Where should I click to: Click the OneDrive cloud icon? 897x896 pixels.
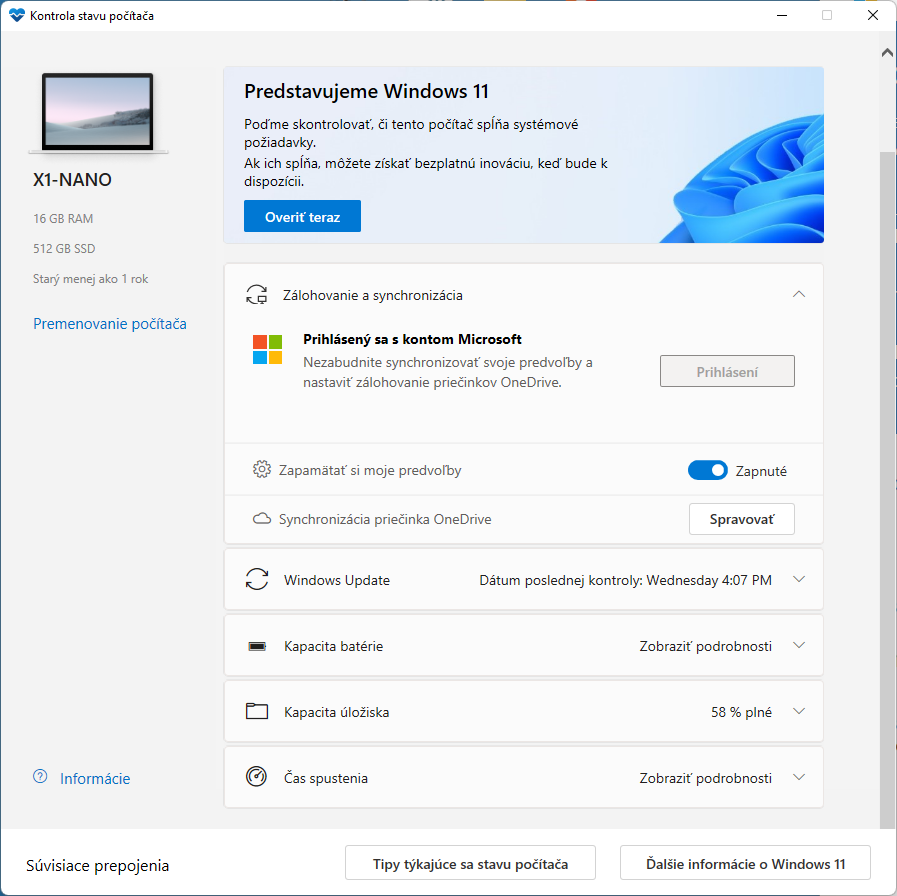pyautogui.click(x=262, y=519)
